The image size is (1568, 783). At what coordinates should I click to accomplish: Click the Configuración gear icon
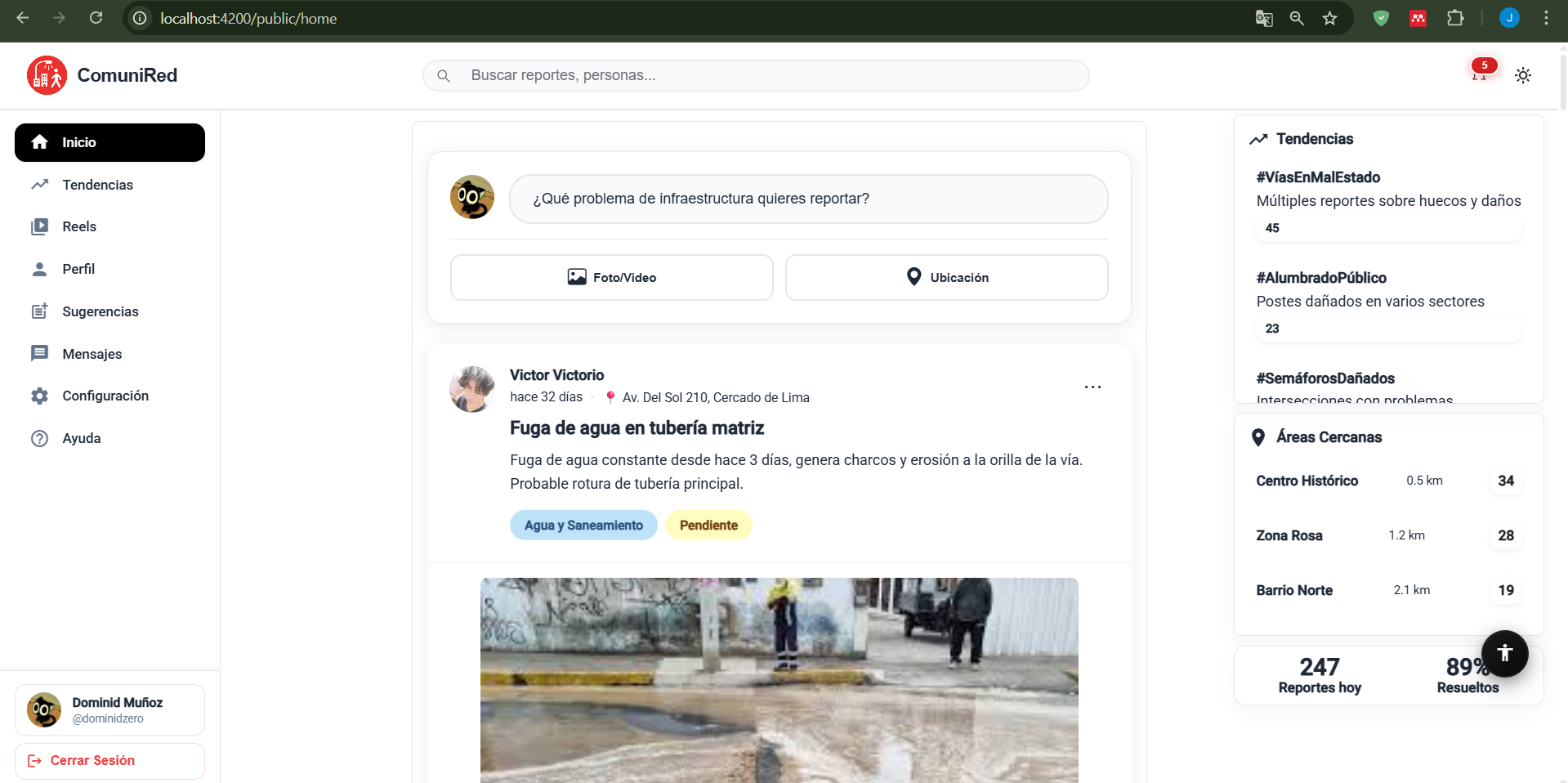tap(39, 396)
